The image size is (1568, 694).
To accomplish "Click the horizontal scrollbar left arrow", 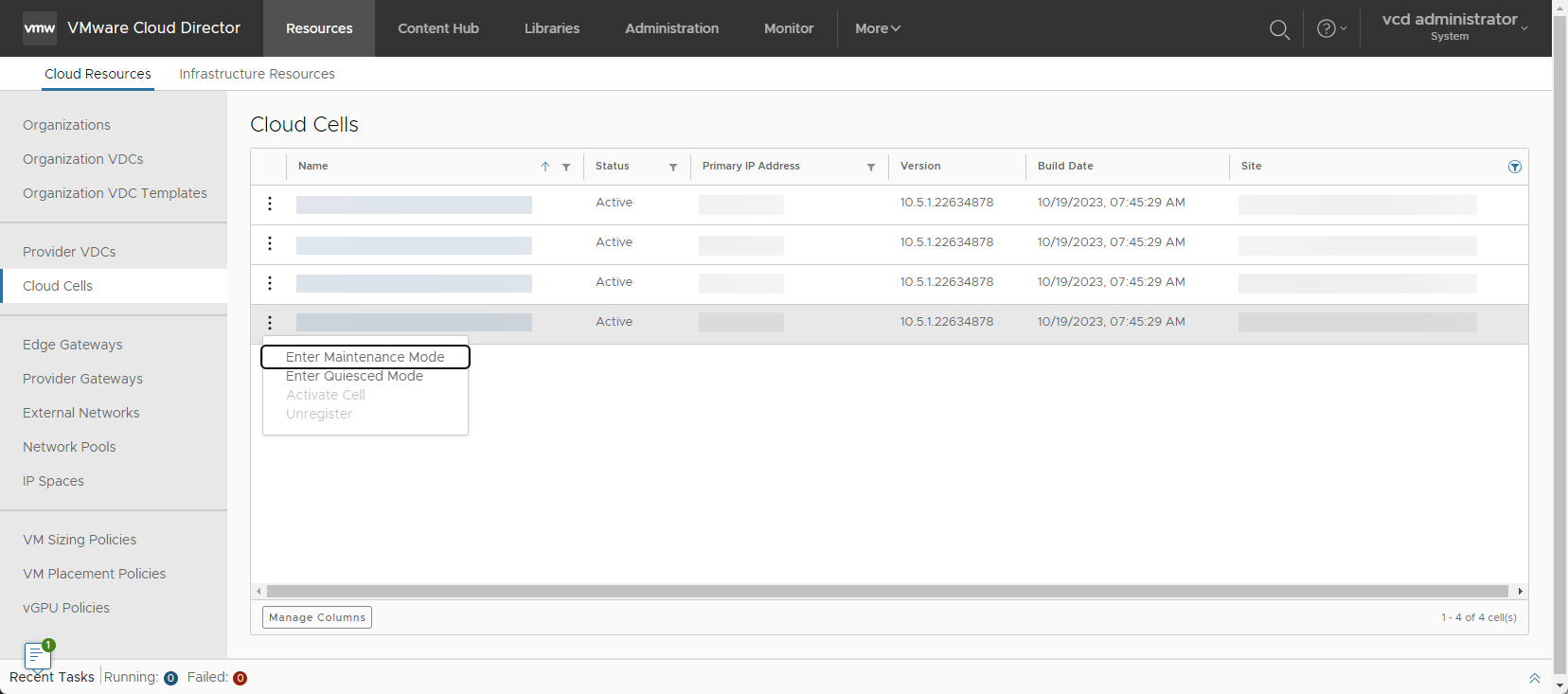I will (x=258, y=591).
